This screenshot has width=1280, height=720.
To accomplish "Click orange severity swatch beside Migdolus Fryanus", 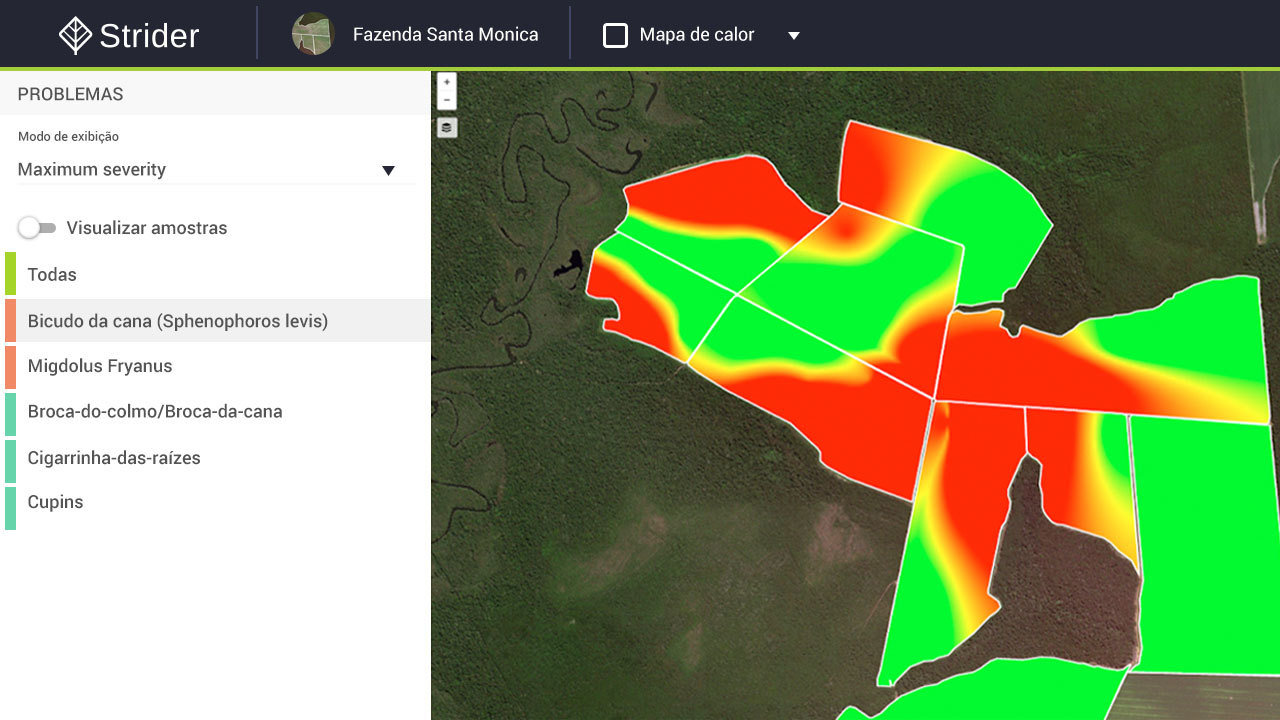I will (x=10, y=367).
